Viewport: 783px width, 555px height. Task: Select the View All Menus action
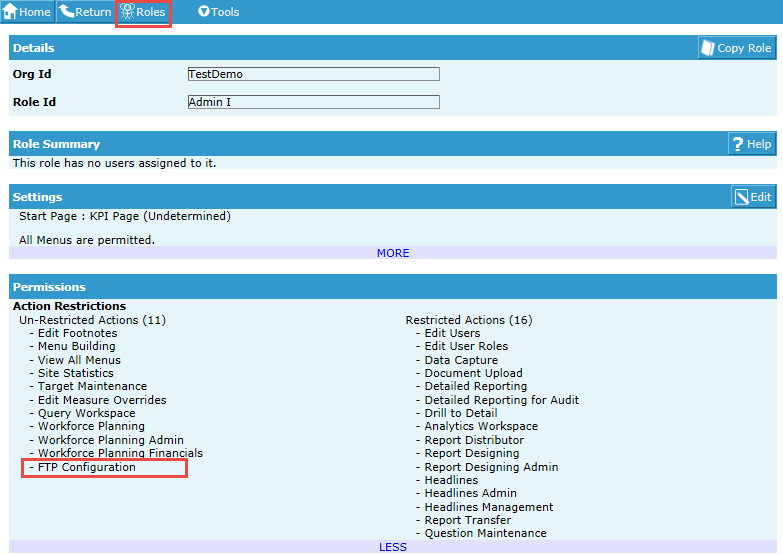[x=79, y=360]
